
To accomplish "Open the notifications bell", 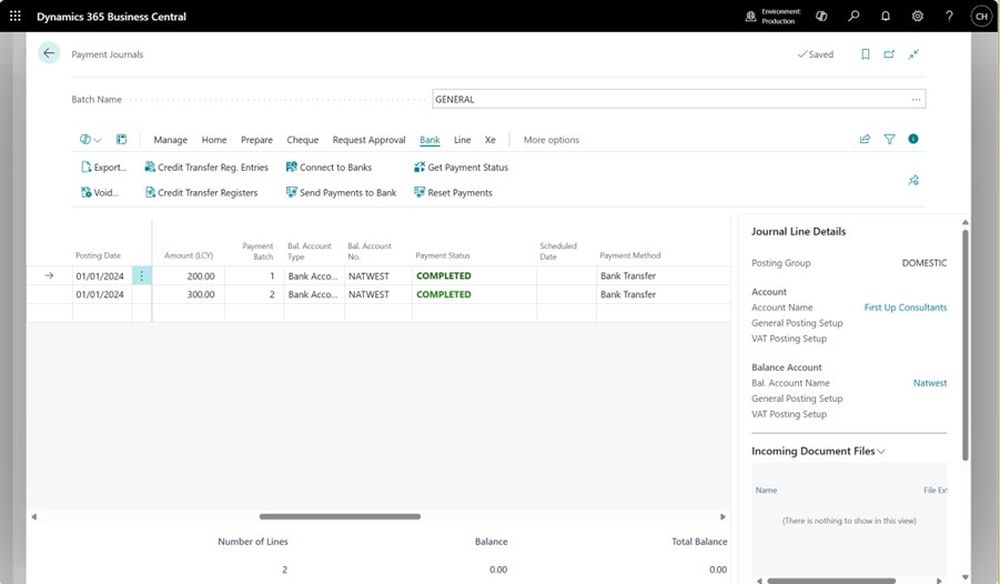I will pyautogui.click(x=885, y=16).
